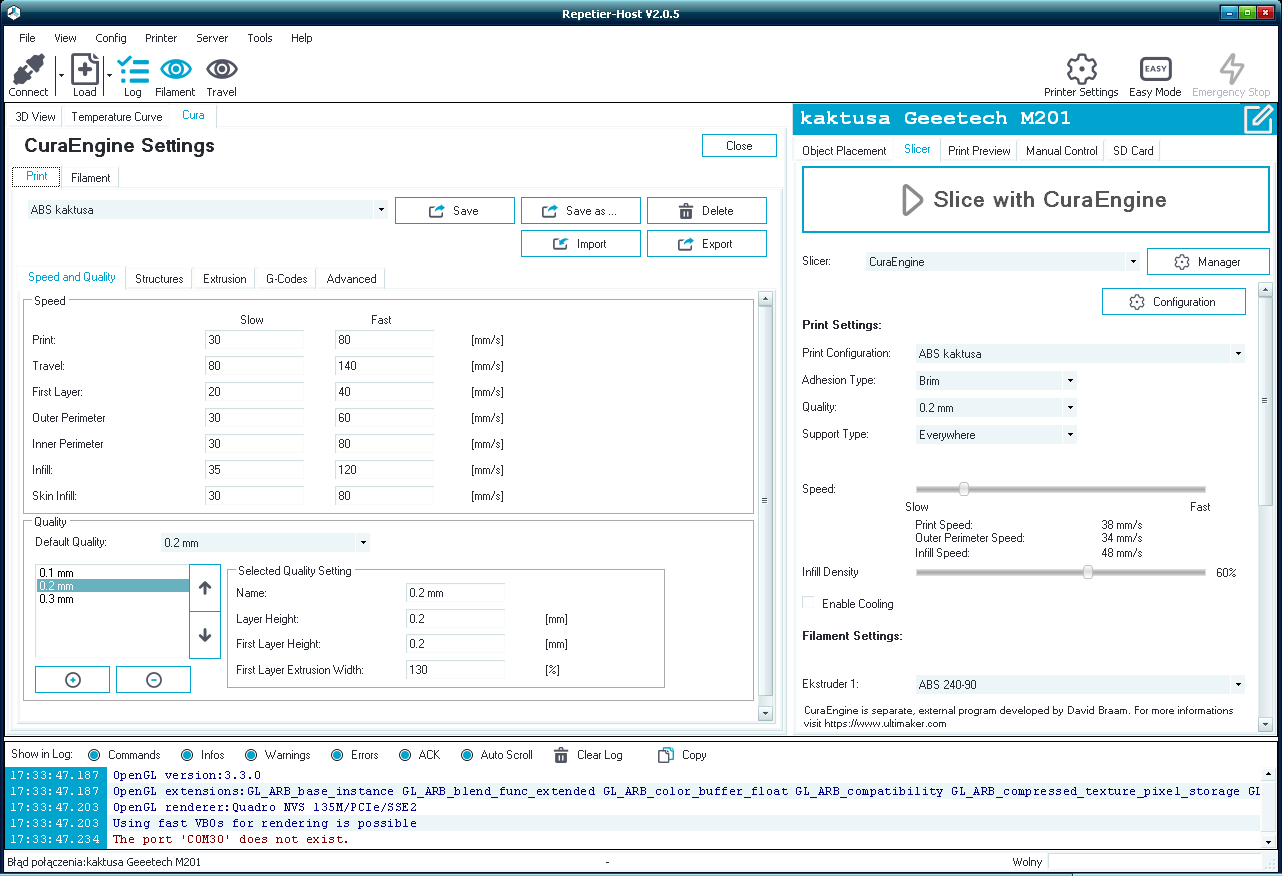Toggle Warnings log filter
Viewport: 1282px width, 876px height.
pyautogui.click(x=251, y=755)
